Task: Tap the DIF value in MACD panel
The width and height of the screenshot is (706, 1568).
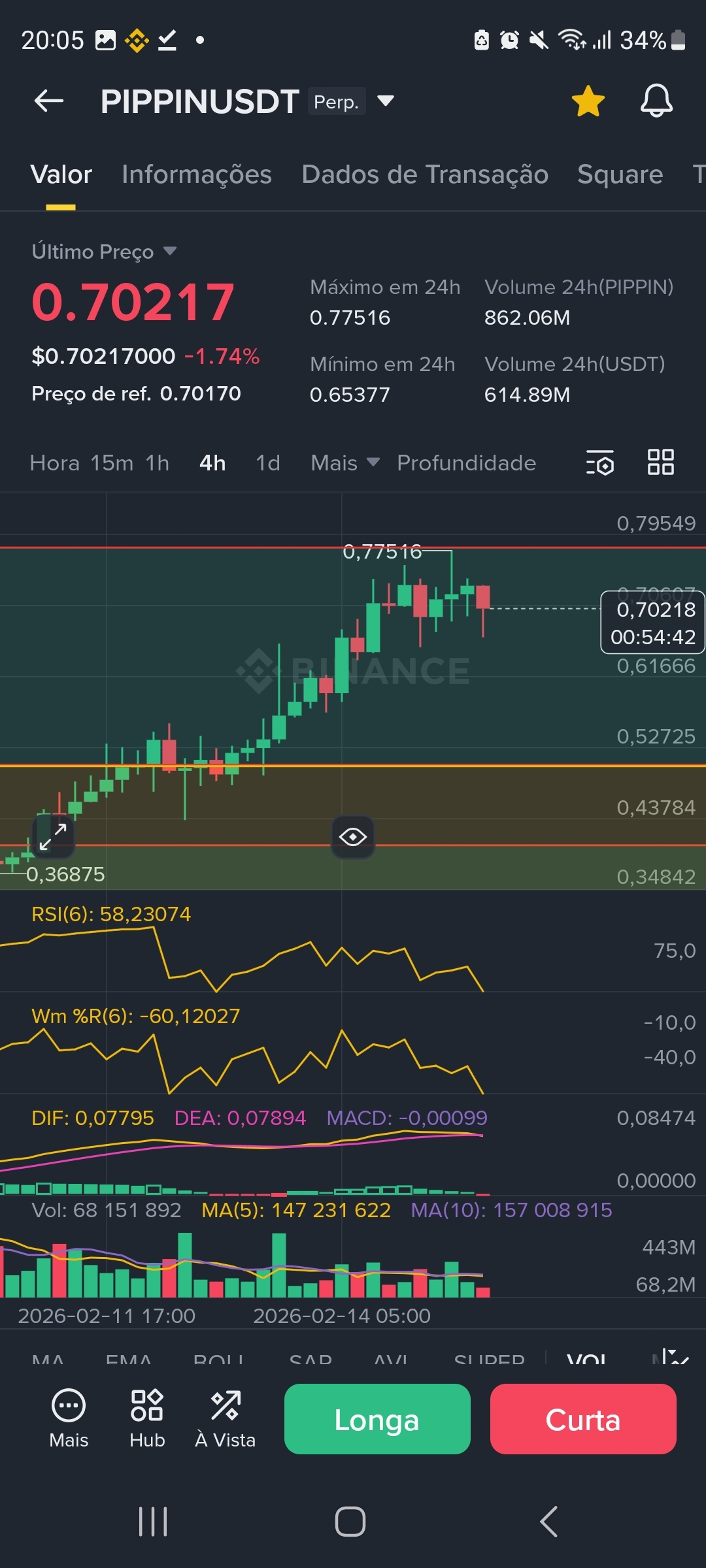Action: [93, 1118]
